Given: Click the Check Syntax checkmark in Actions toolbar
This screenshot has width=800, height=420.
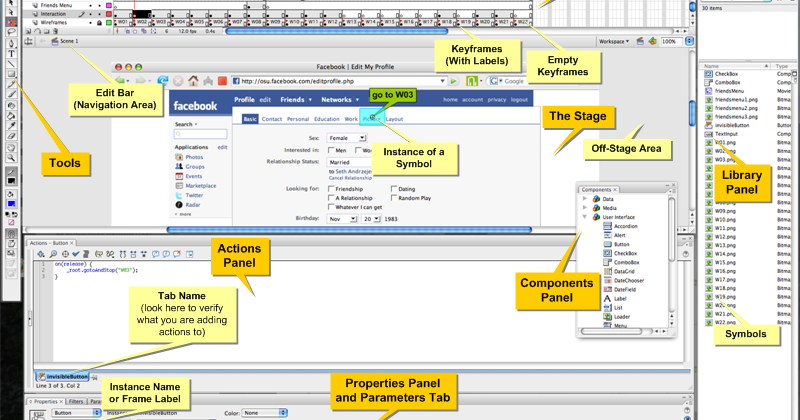Looking at the screenshot, I should point(76,254).
